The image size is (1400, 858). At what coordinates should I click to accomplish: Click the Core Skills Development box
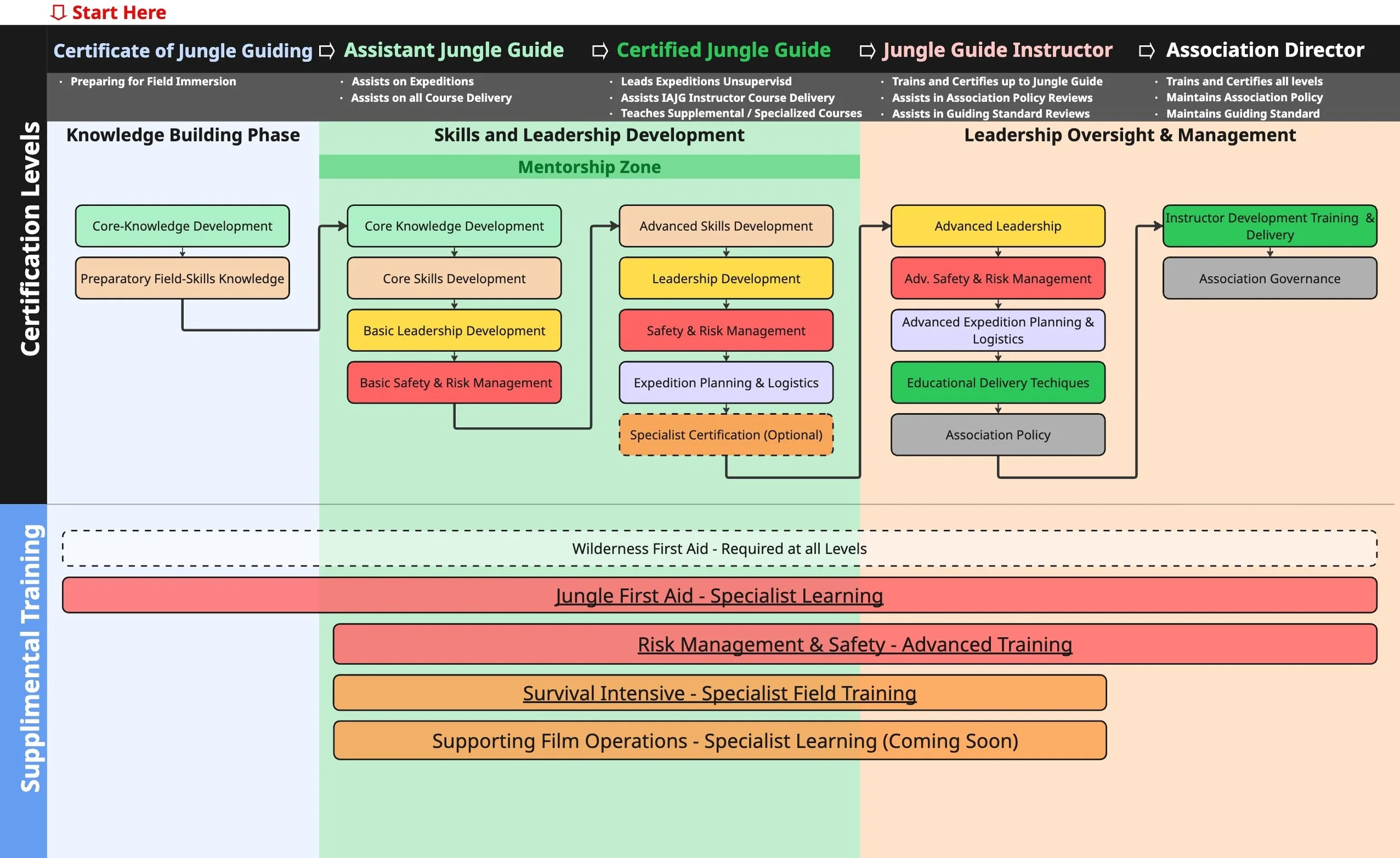click(x=454, y=278)
